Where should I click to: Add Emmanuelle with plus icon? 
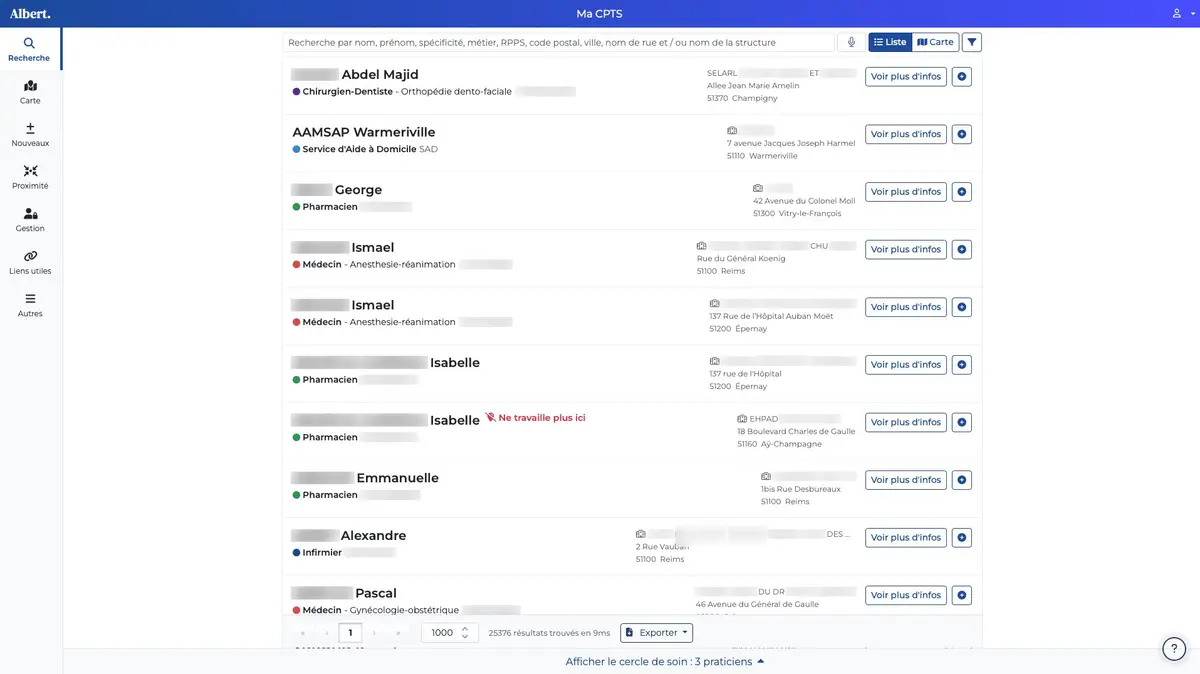pos(961,480)
